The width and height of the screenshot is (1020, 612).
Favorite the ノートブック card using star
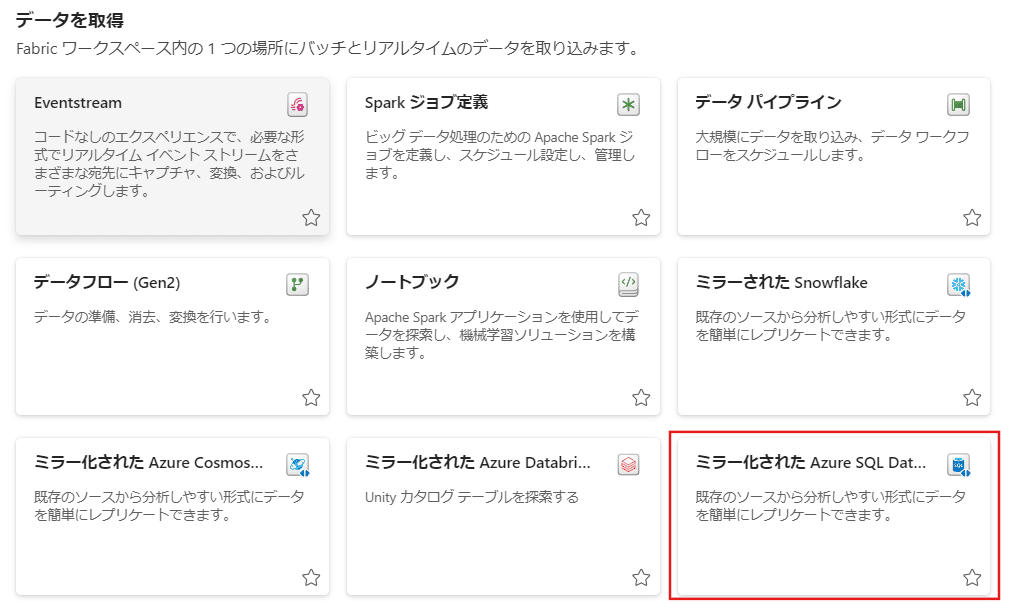[641, 397]
